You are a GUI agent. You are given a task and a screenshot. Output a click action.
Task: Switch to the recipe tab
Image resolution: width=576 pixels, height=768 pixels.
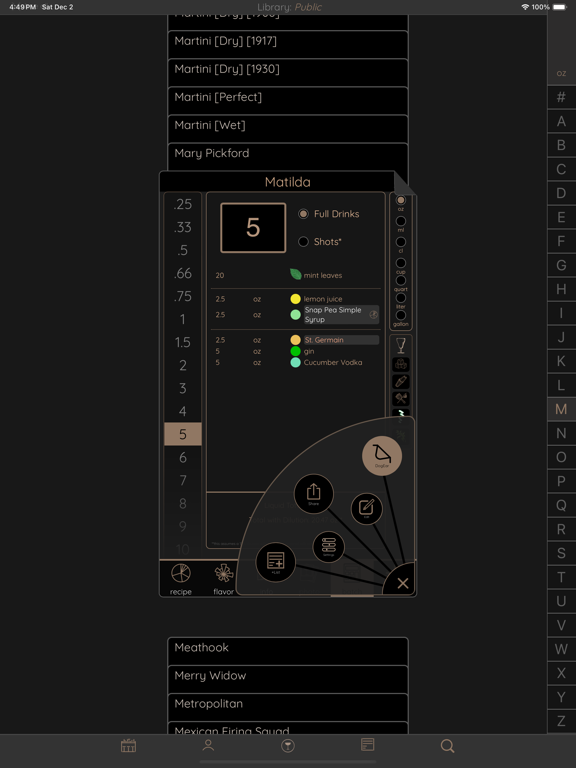(x=181, y=578)
